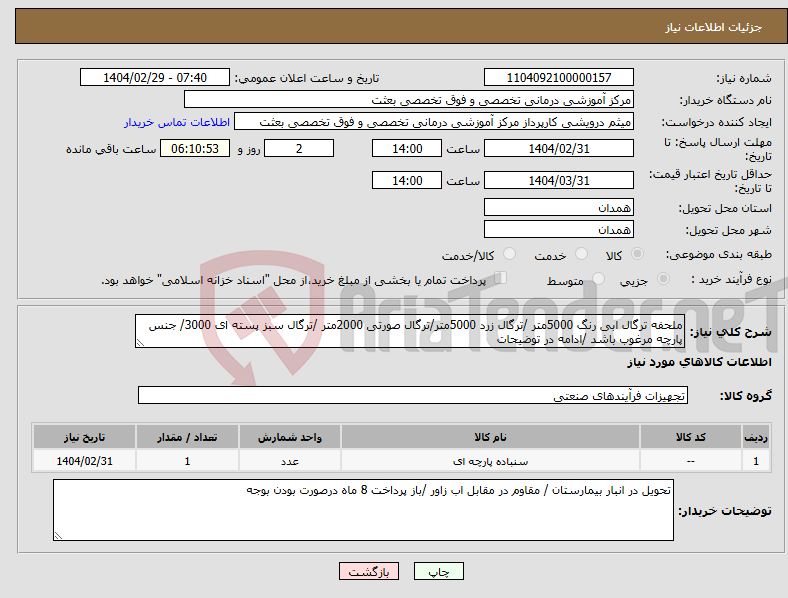Open اطلاعات تماس خریدار link

click(177, 122)
